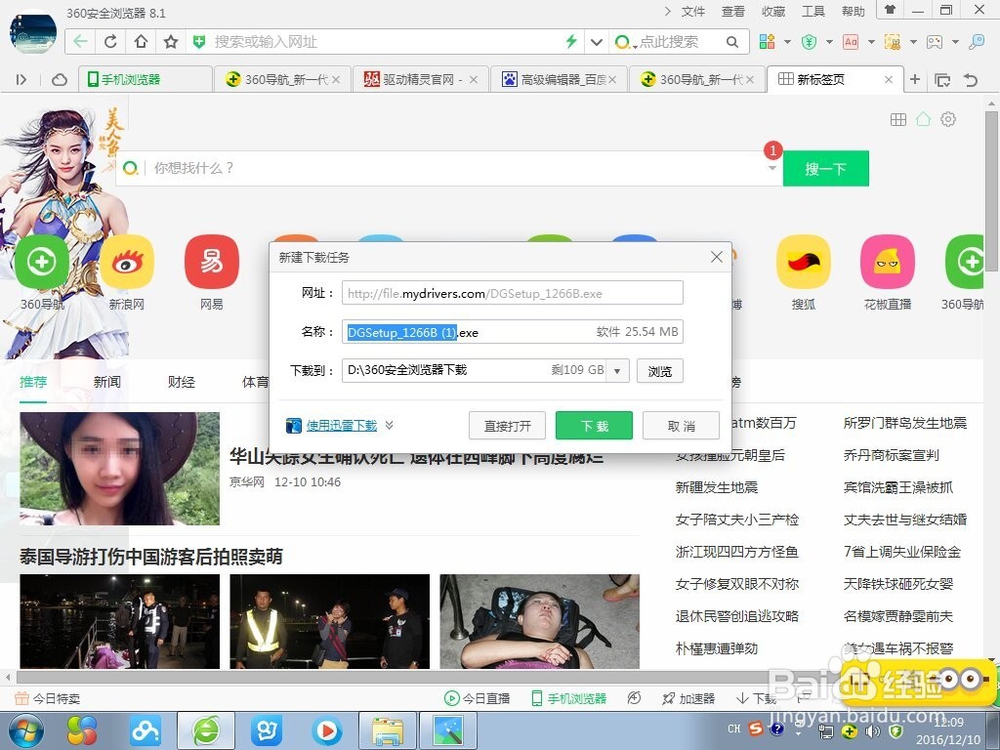Enable speed mode via lightning icon
This screenshot has height=750, width=1000.
click(570, 41)
